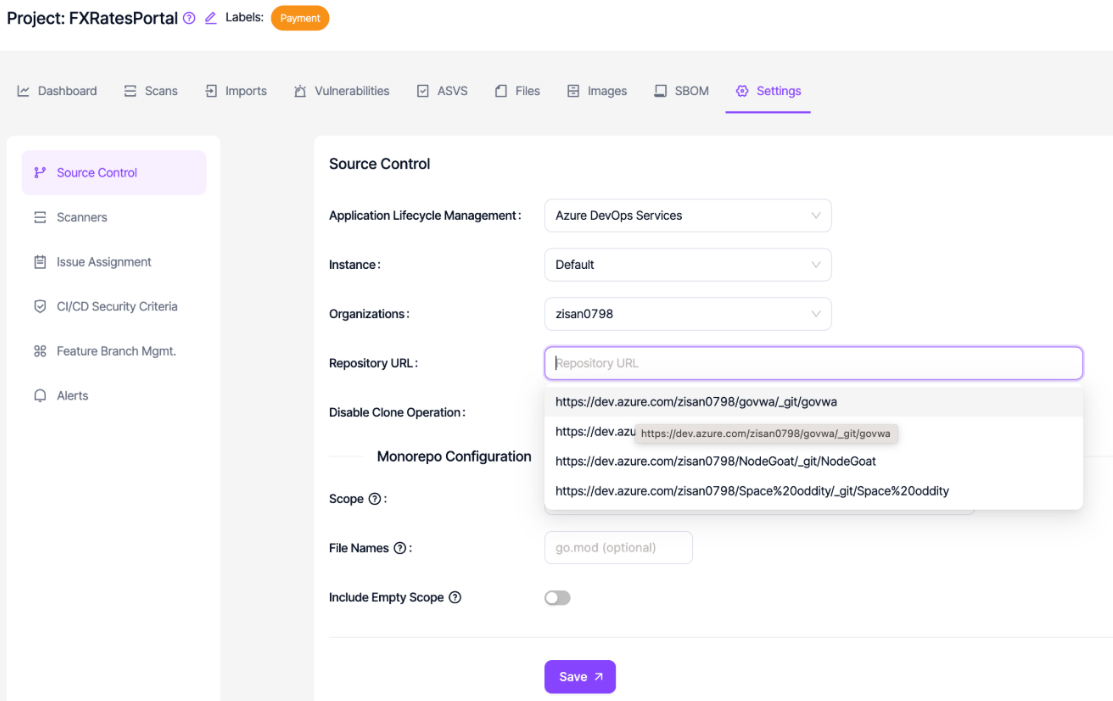Select the Source Control branch icon
Image resolution: width=1113 pixels, height=701 pixels.
(x=40, y=172)
